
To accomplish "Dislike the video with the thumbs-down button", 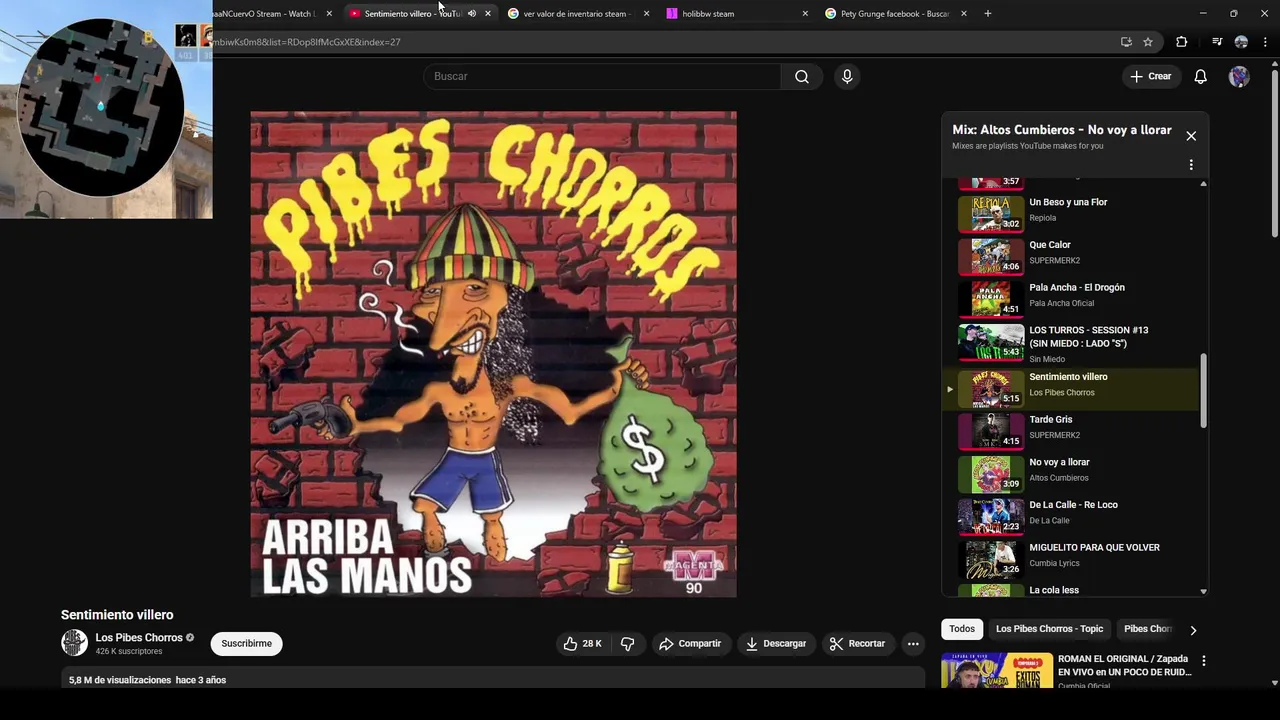I will (628, 644).
